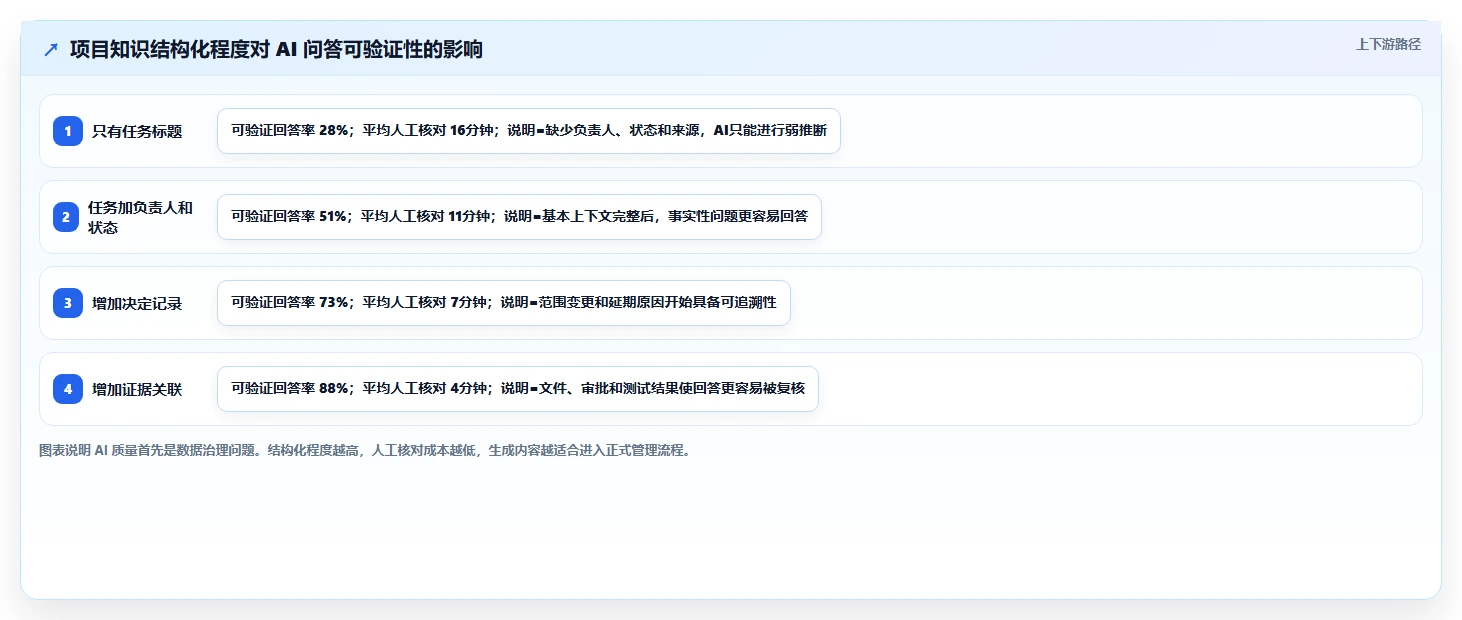Select the chart title 项目知识结构化程度对 AI 问答可验证性的影响

(276, 50)
